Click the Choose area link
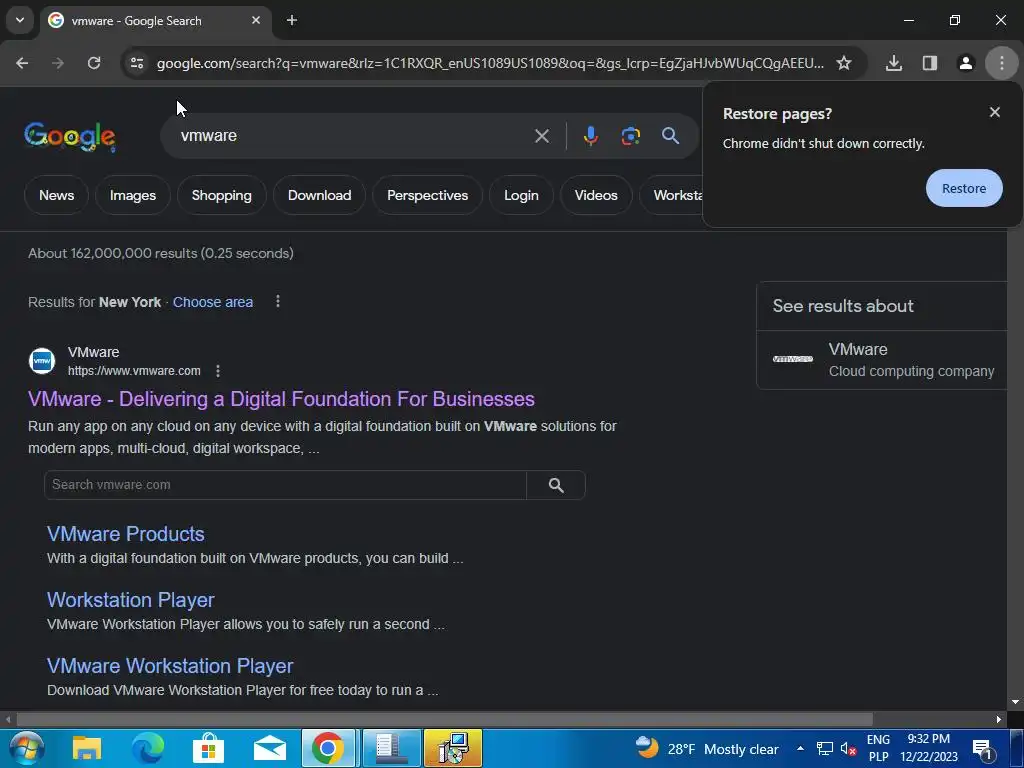Viewport: 1024px width, 768px height. [213, 302]
